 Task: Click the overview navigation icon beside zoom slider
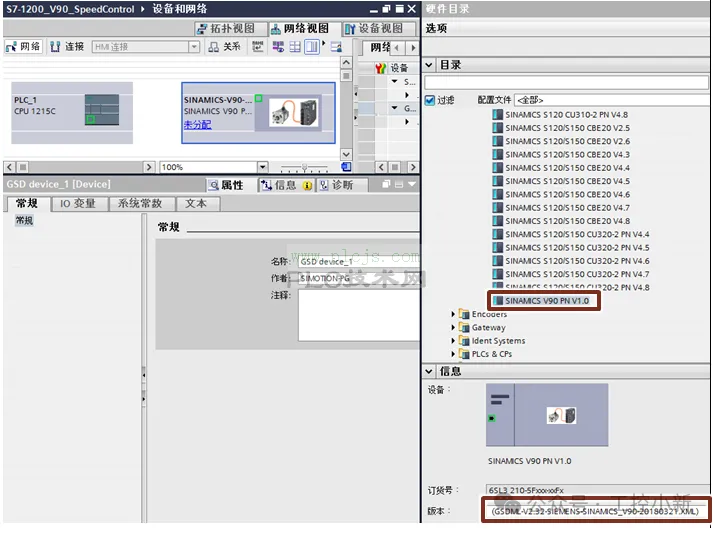pos(347,167)
